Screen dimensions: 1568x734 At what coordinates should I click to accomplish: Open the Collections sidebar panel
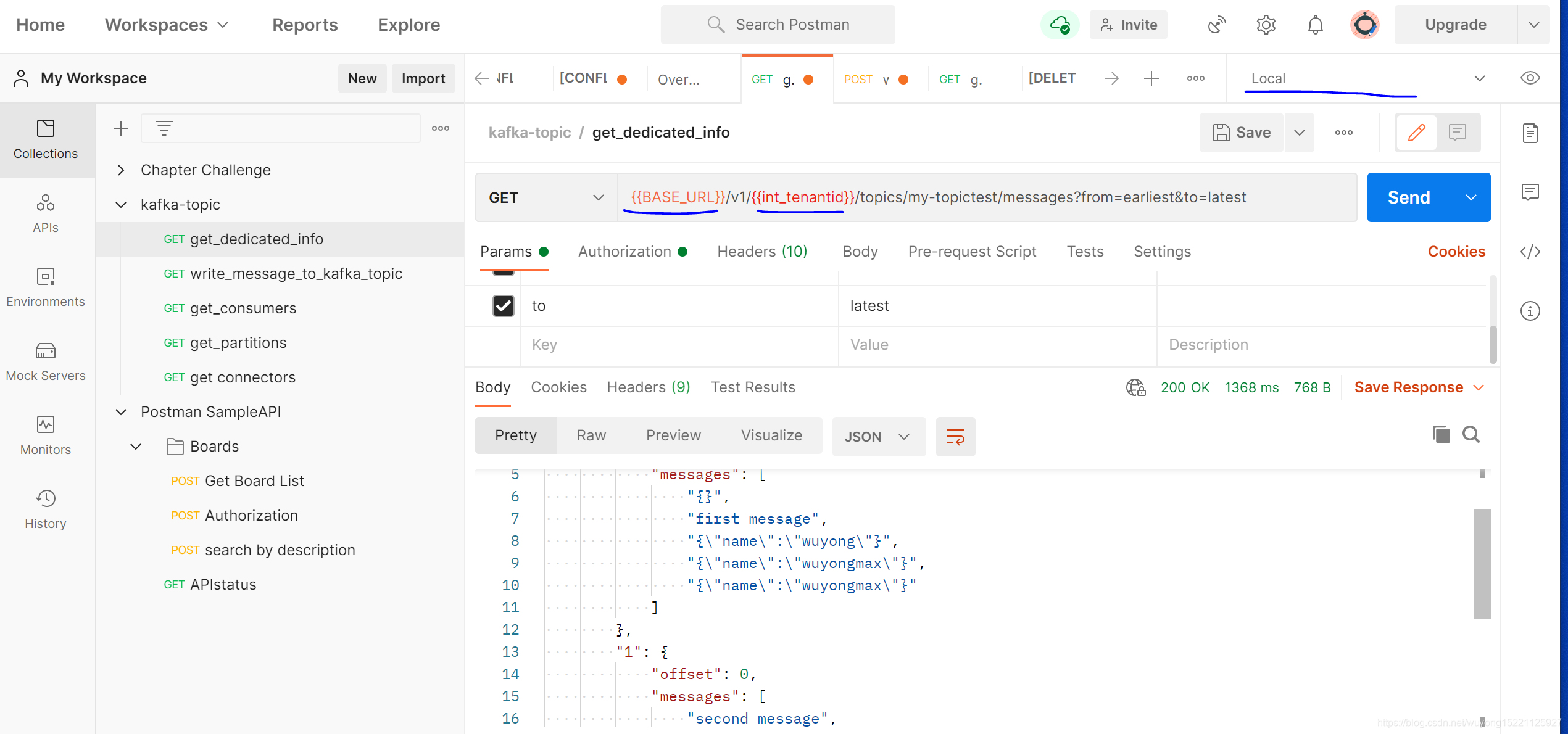[x=46, y=139]
